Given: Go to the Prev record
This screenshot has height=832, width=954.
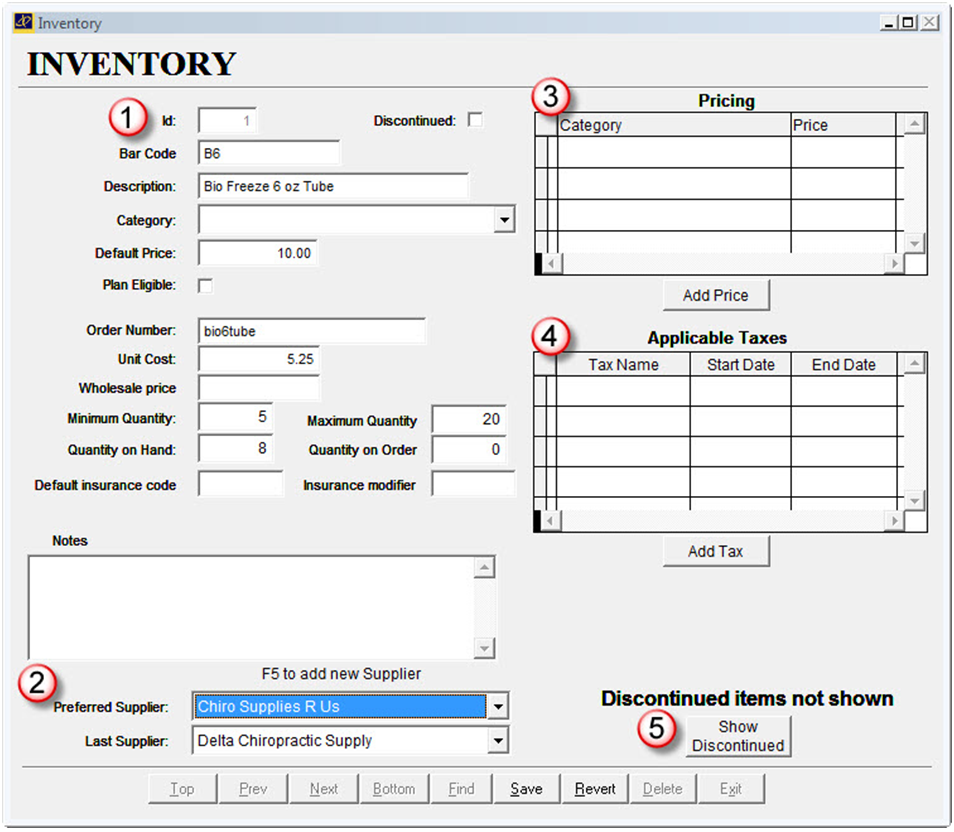Looking at the screenshot, I should (253, 789).
